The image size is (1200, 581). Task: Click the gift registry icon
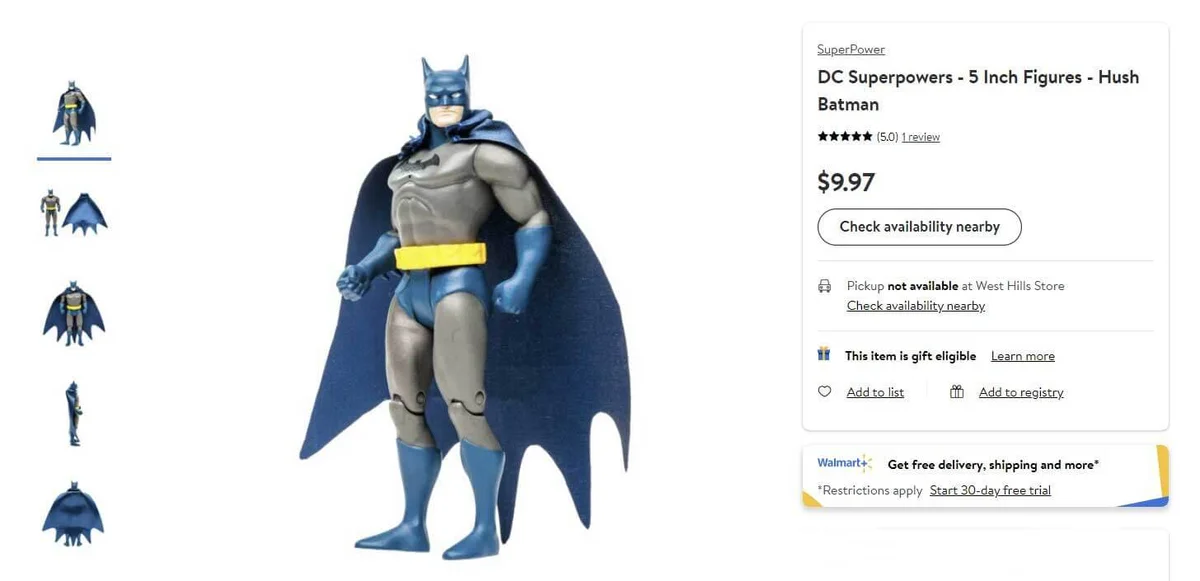click(x=957, y=392)
